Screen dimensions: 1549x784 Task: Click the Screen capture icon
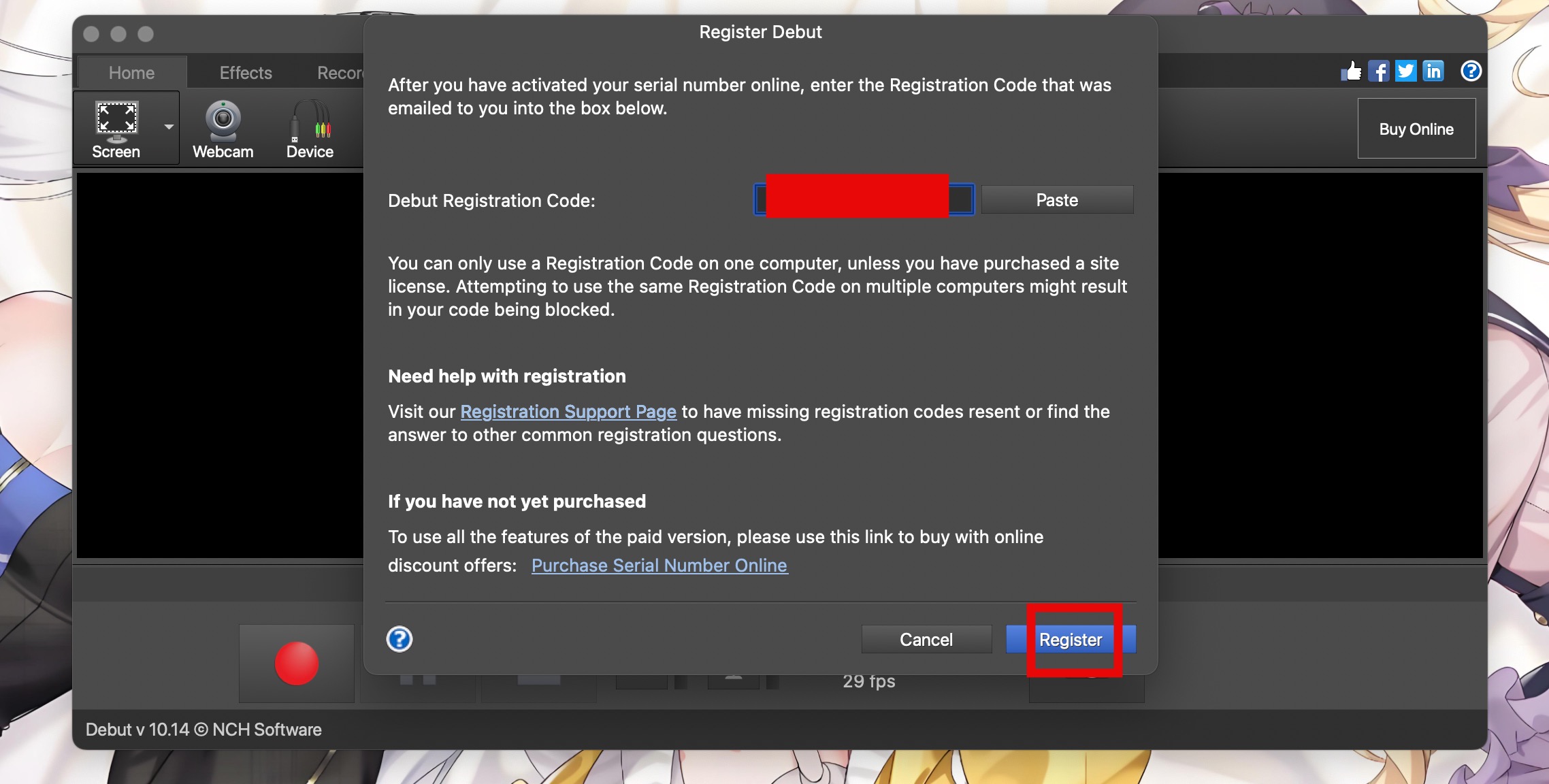pos(117,121)
